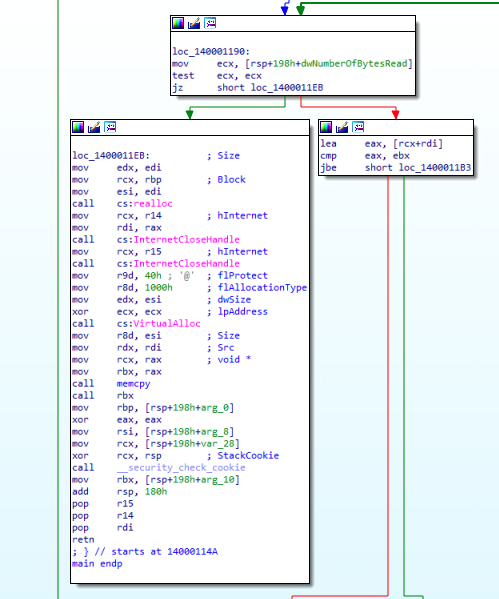Click edit pencil icon in loc_1400011EB node
The image size is (499, 599).
point(94,127)
